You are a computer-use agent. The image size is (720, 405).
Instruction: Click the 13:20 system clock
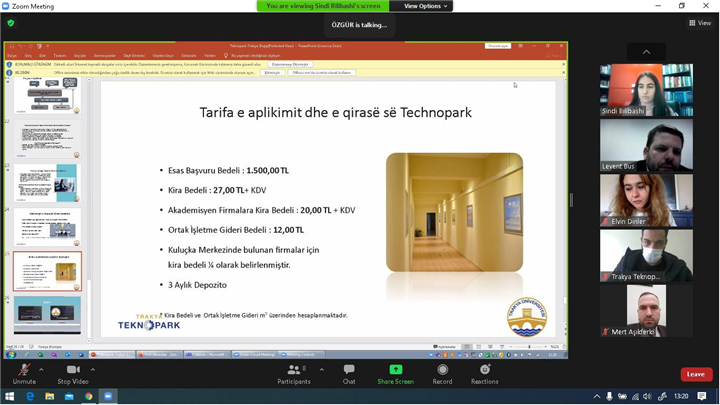tap(681, 396)
